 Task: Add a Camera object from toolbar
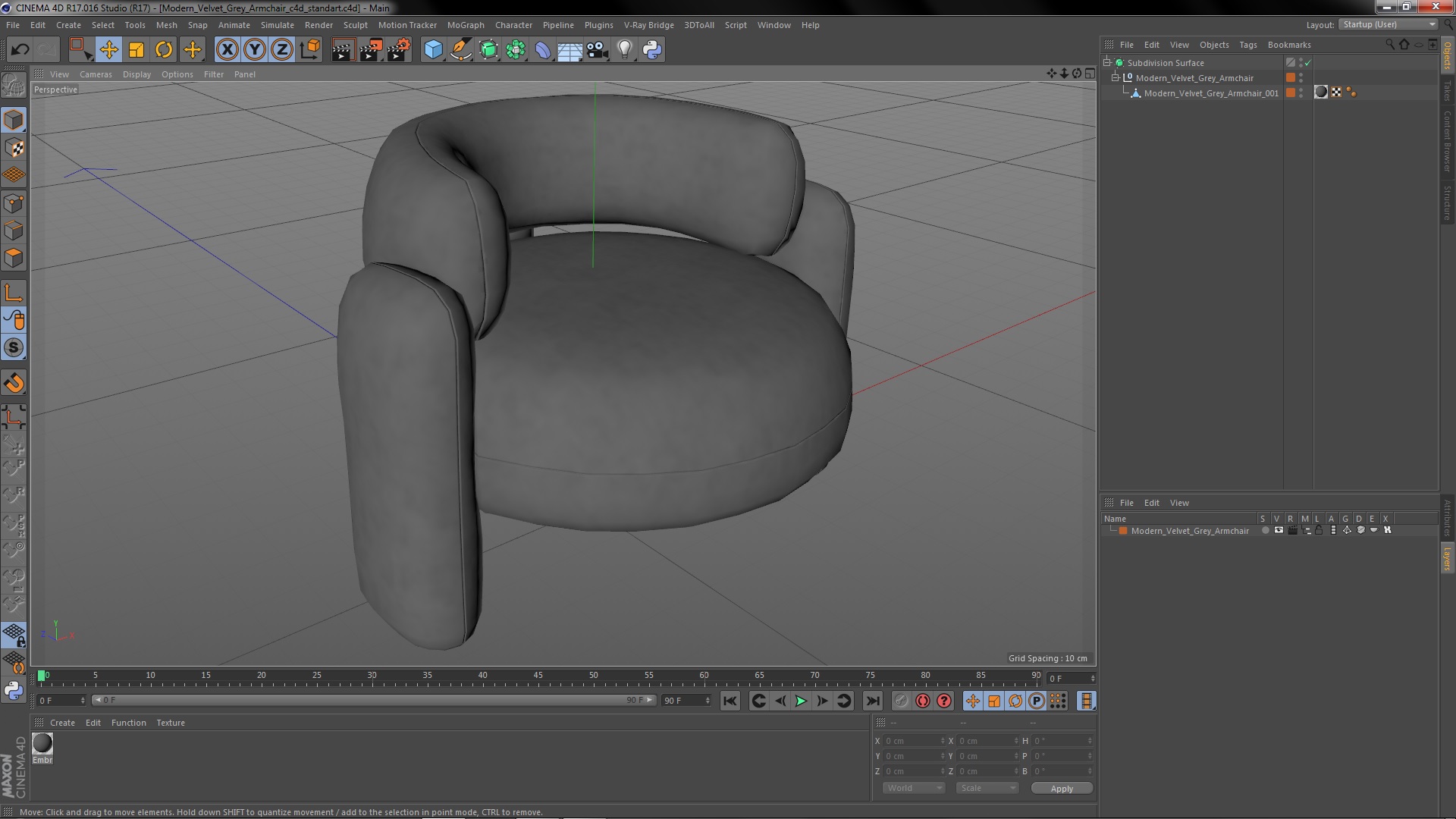tap(597, 50)
